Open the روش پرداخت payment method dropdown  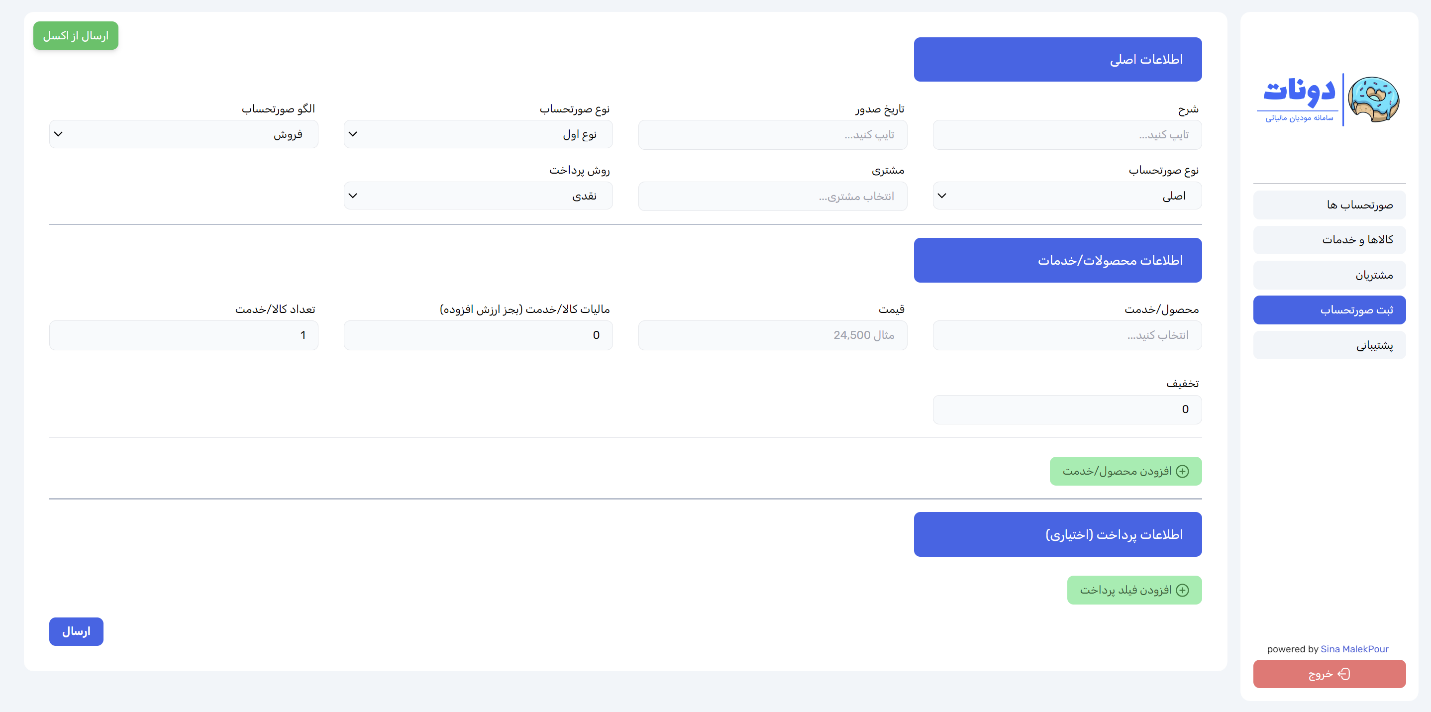tap(478, 196)
